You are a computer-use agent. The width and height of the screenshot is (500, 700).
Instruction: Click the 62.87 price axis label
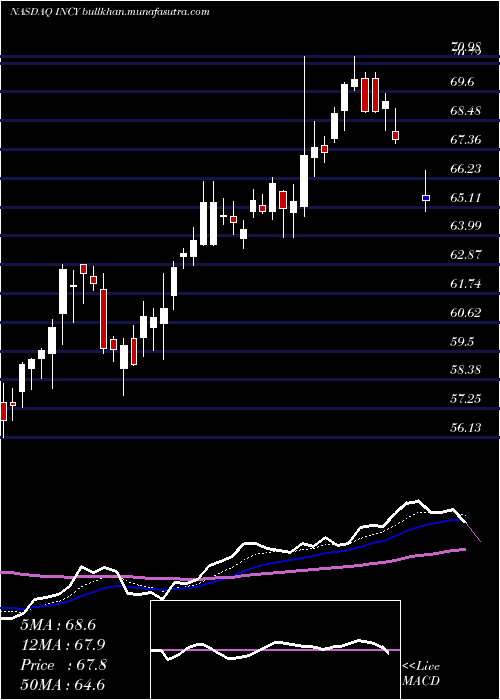coord(467,255)
